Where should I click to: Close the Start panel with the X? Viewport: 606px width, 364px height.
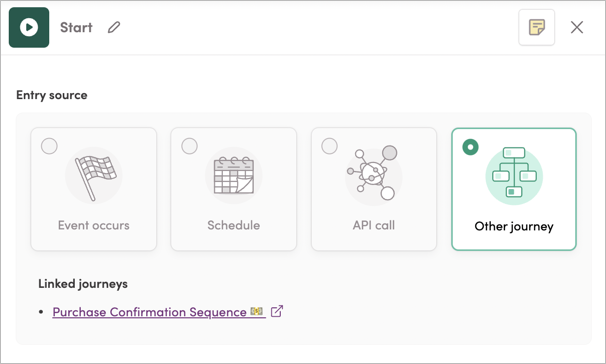coord(577,27)
